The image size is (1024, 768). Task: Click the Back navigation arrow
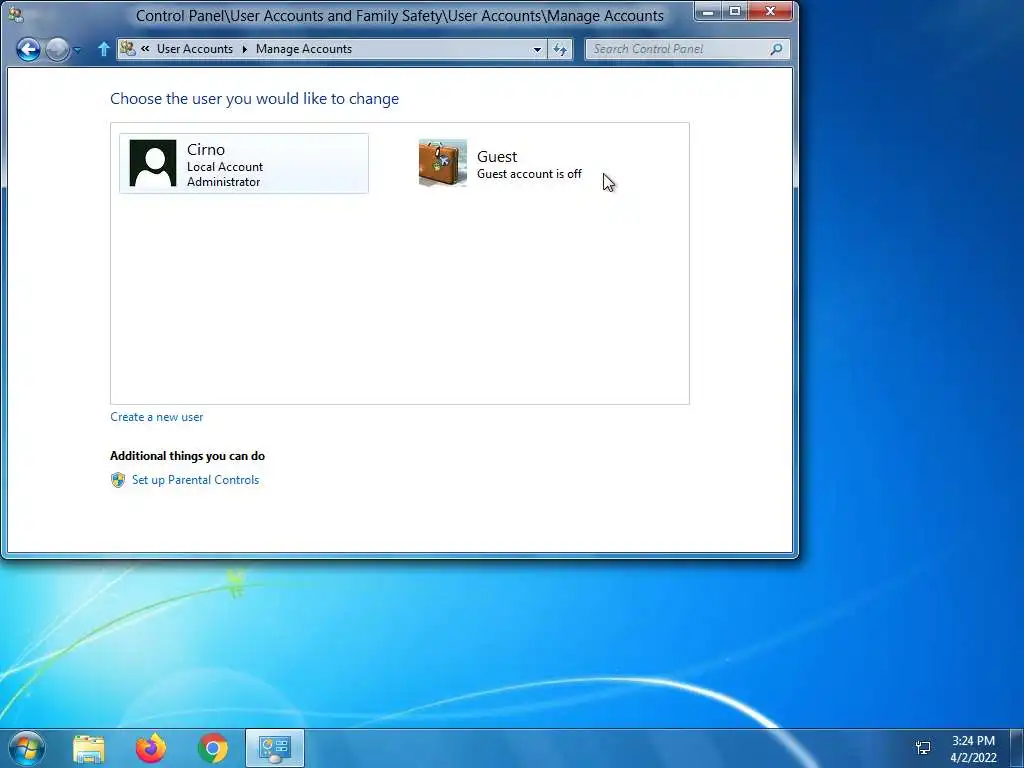click(28, 49)
